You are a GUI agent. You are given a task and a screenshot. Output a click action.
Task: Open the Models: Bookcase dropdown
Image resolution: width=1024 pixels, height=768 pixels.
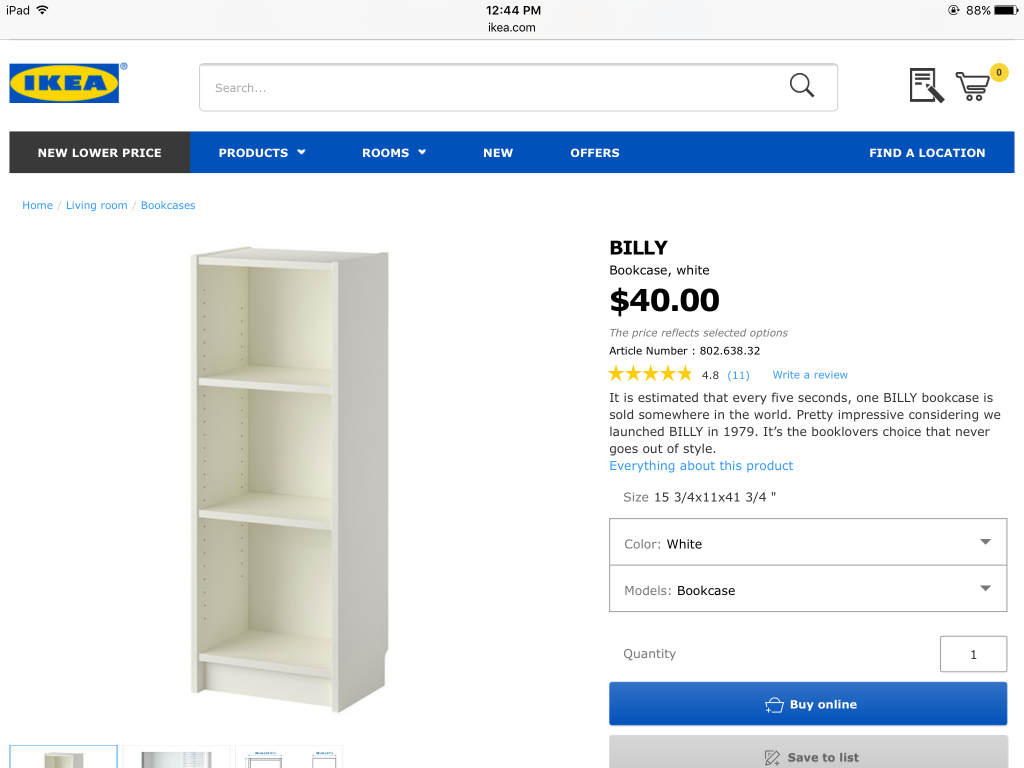tap(808, 589)
